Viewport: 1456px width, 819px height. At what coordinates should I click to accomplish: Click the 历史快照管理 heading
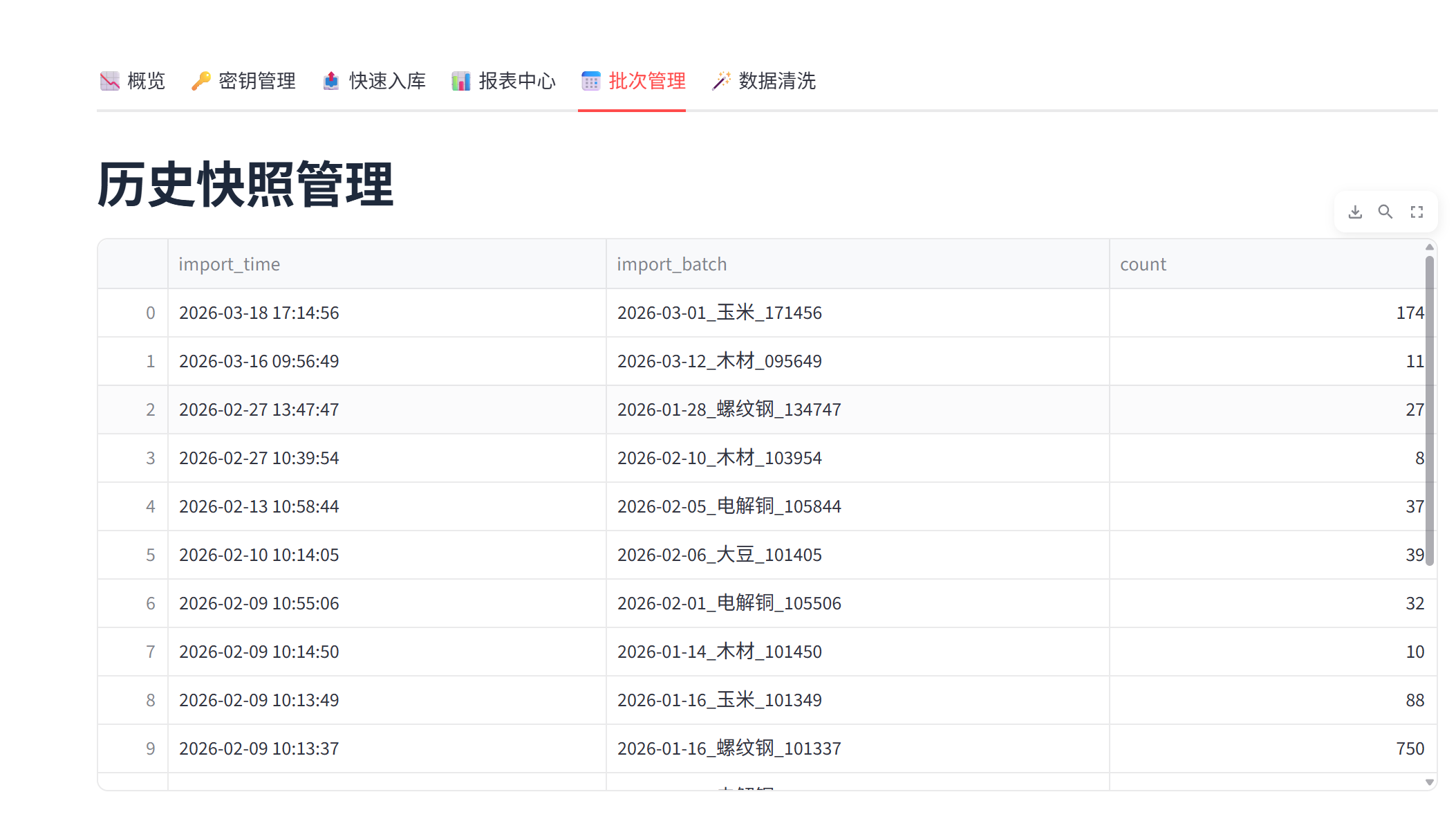tap(245, 185)
